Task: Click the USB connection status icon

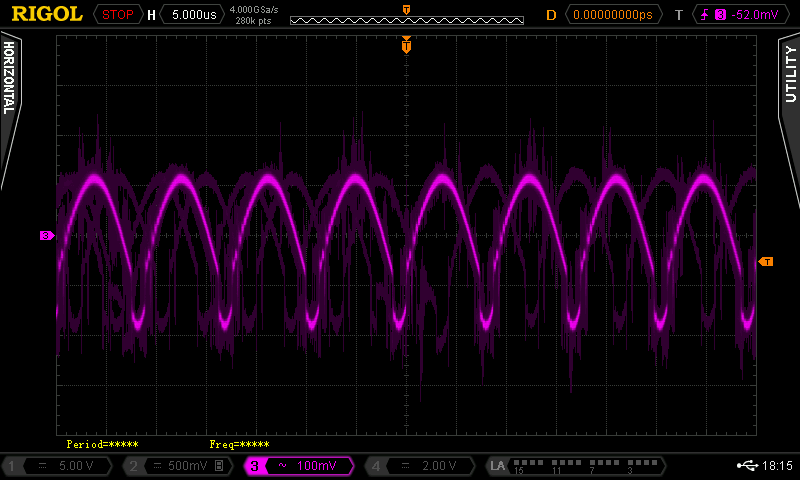Action: (746, 466)
